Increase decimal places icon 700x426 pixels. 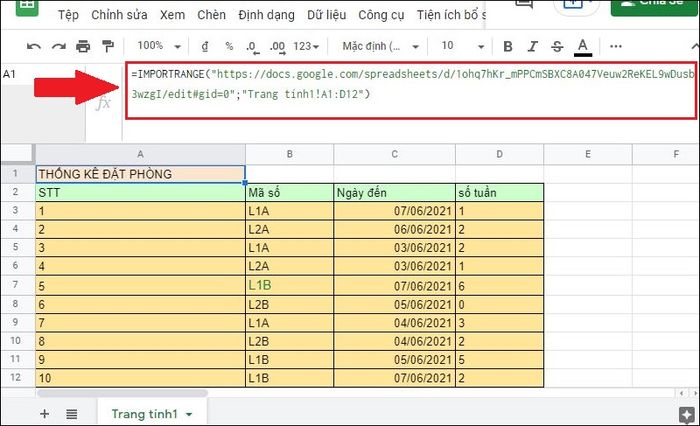click(277, 47)
